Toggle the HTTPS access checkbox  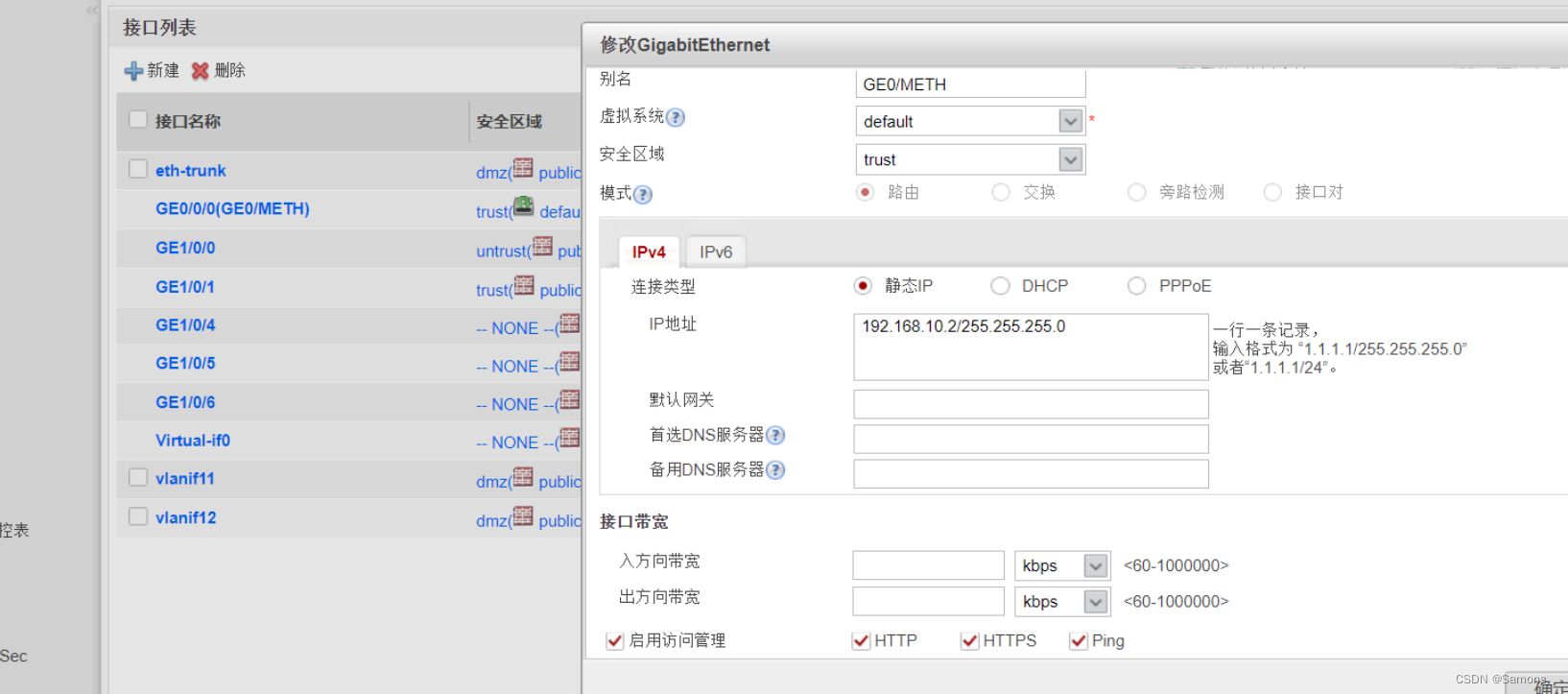(x=969, y=641)
